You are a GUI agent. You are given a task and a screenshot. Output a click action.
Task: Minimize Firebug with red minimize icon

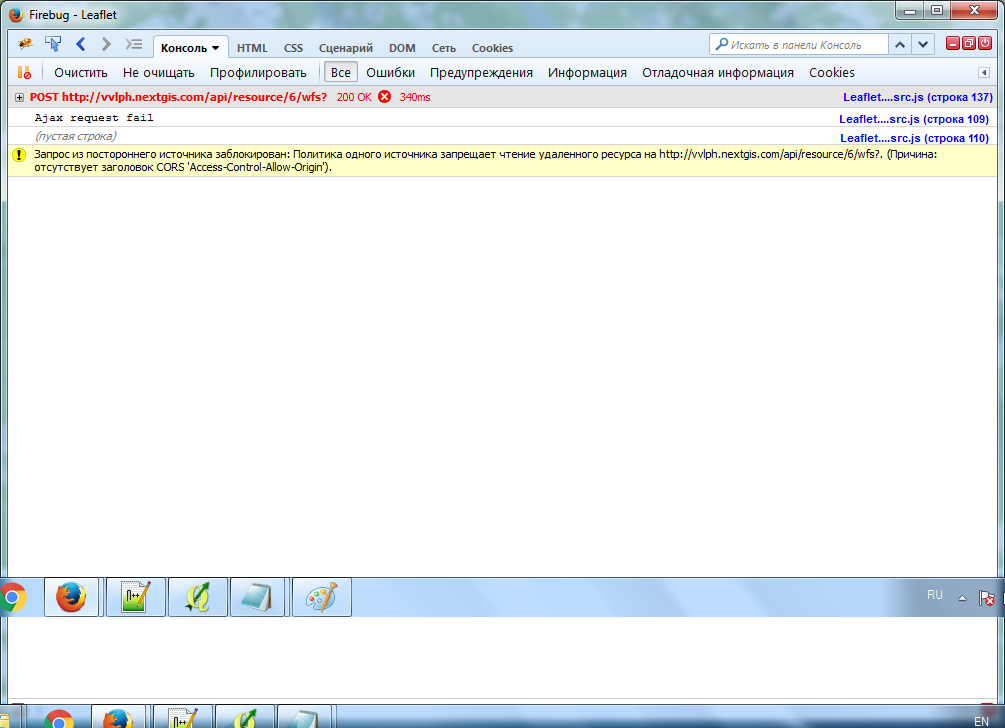click(953, 44)
